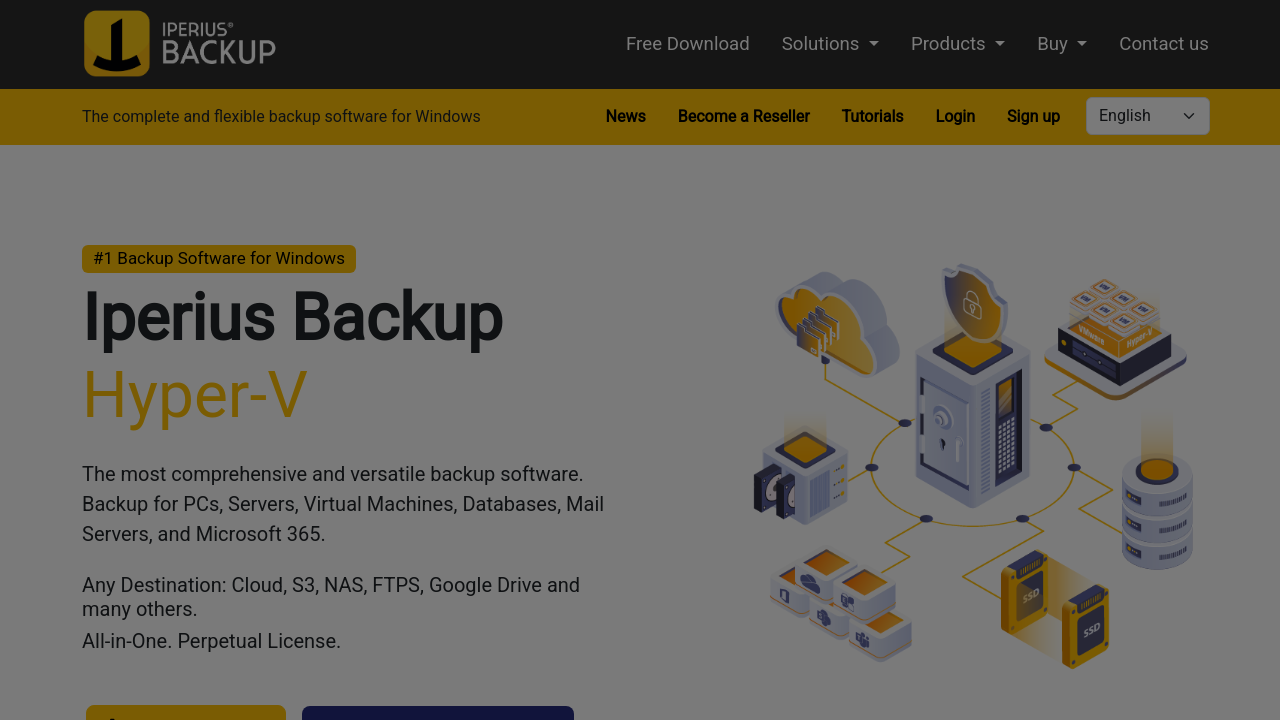Visit the Tutorials page
Screen dimensions: 1280x720
(x=872, y=116)
